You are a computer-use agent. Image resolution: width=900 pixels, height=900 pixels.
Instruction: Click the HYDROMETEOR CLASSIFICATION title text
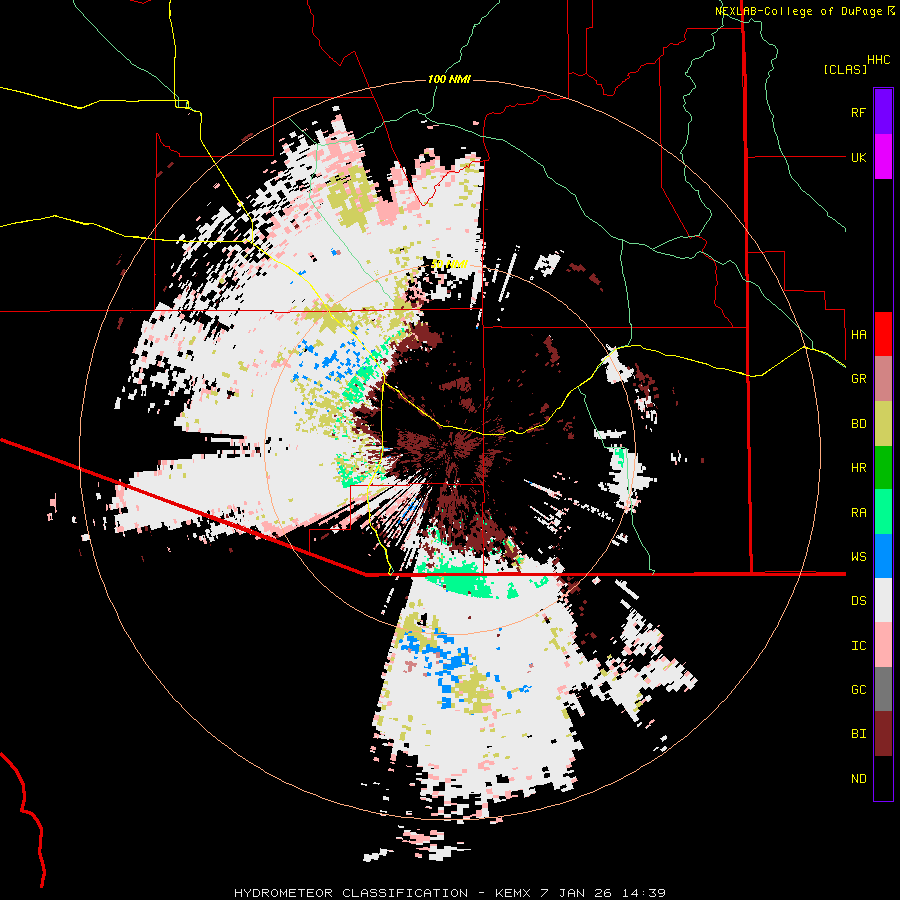[351, 893]
